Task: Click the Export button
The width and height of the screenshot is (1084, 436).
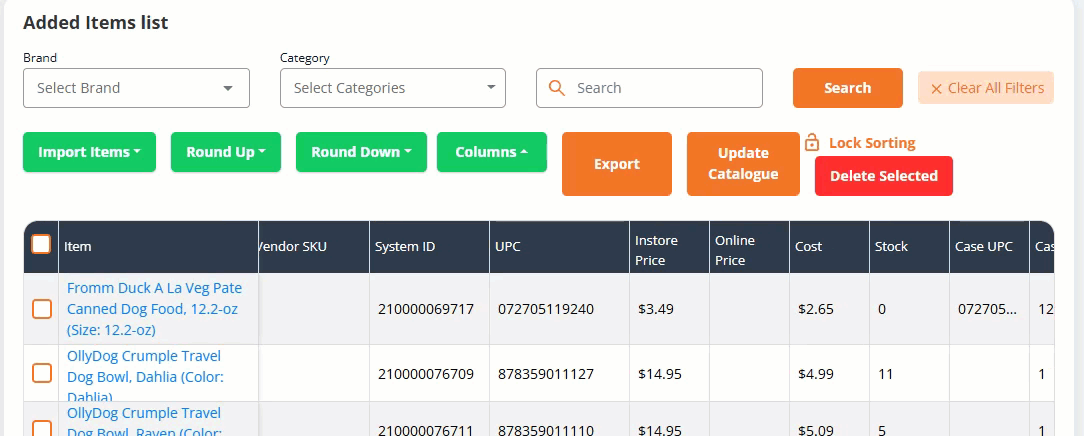Action: pyautogui.click(x=617, y=164)
